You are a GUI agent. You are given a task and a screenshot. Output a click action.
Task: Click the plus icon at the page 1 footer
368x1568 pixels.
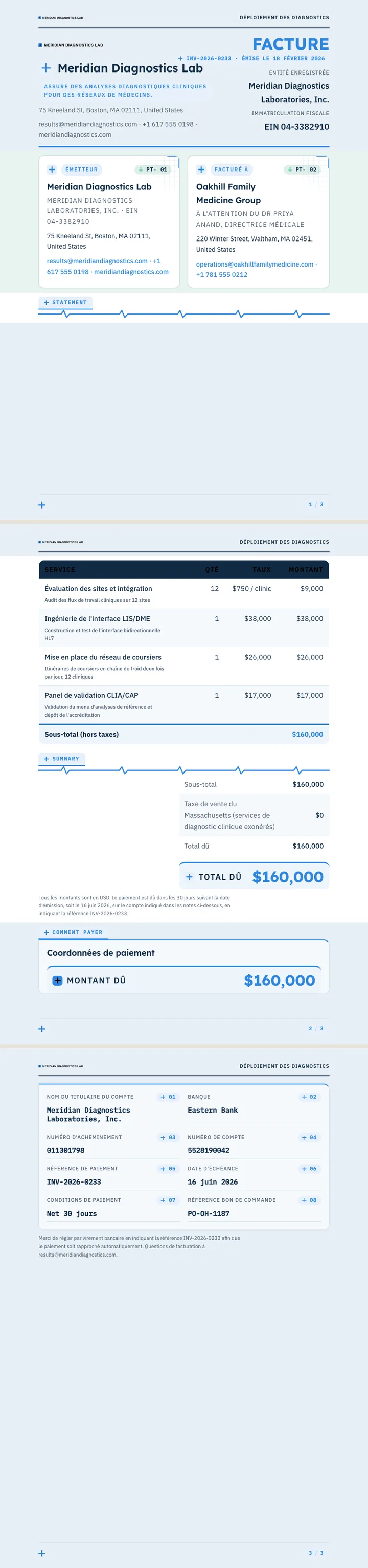coord(41,505)
